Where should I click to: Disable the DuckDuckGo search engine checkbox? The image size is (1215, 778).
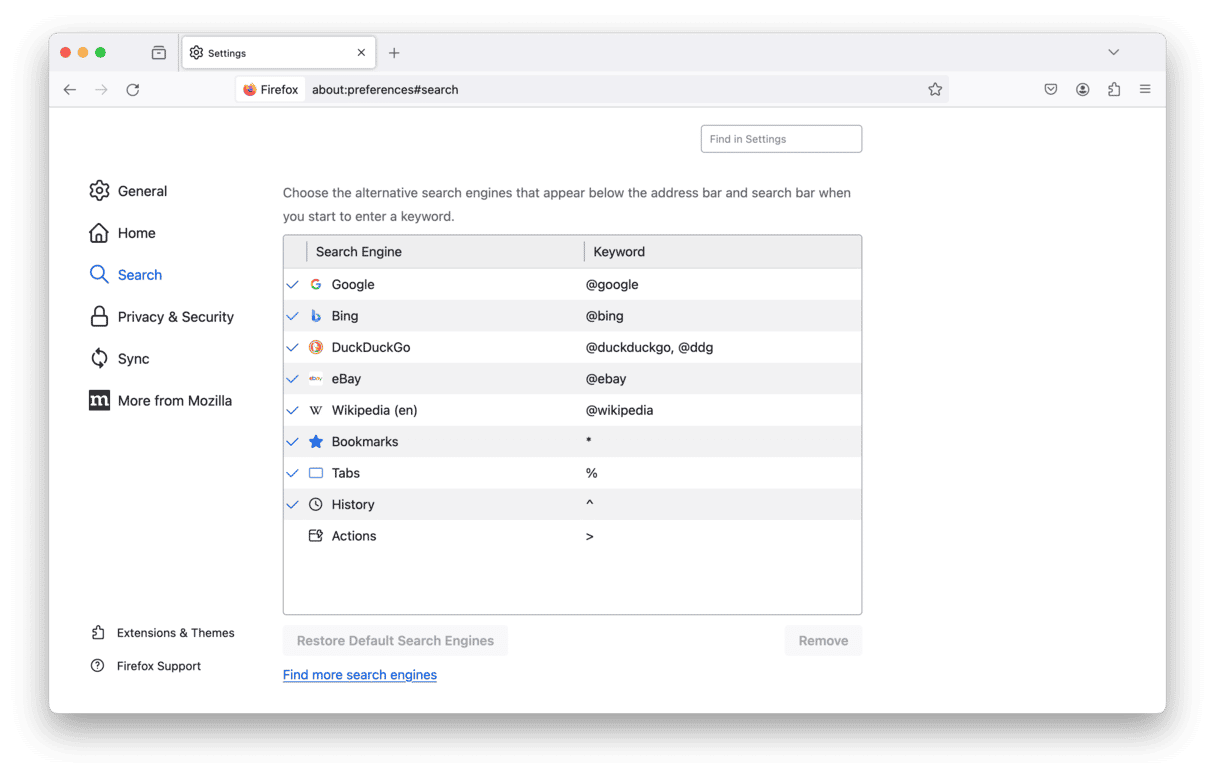(x=293, y=348)
